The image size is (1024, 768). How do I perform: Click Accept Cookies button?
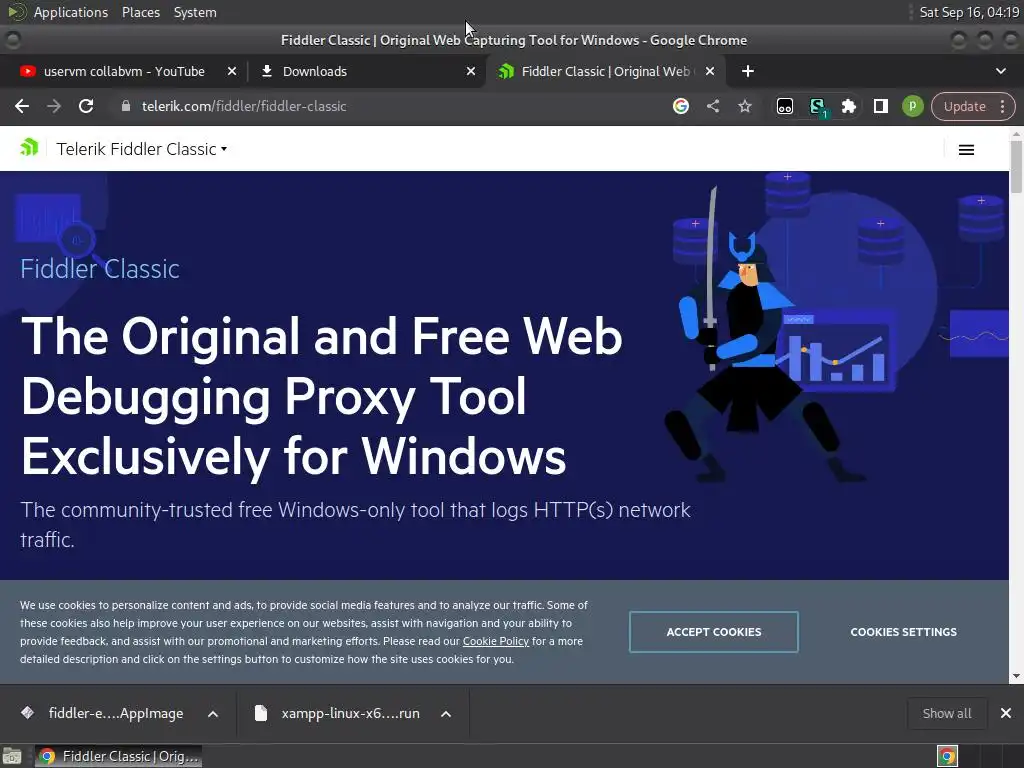point(713,632)
